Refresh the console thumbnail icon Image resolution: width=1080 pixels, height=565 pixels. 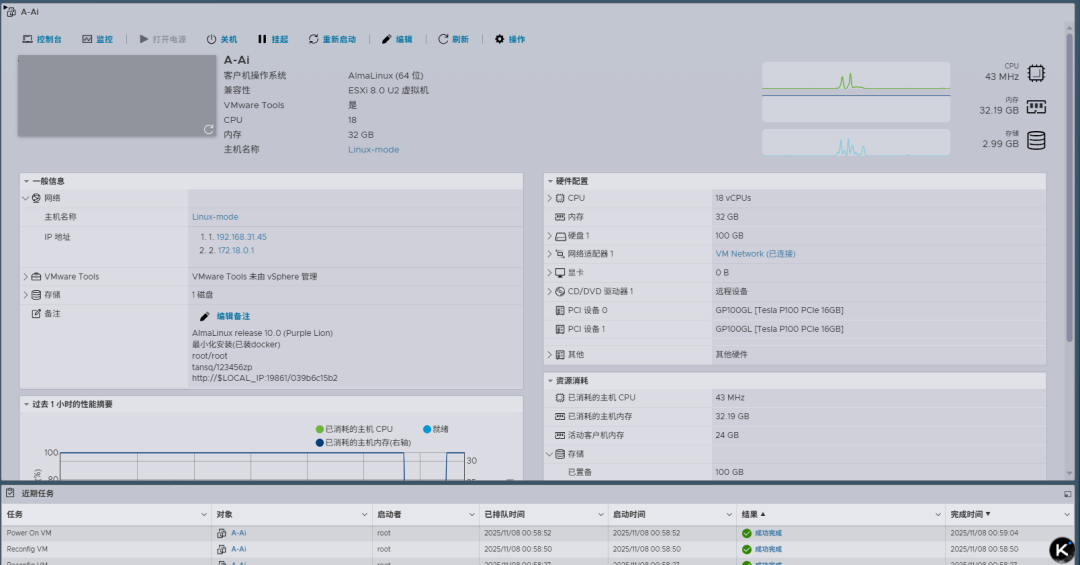point(208,129)
